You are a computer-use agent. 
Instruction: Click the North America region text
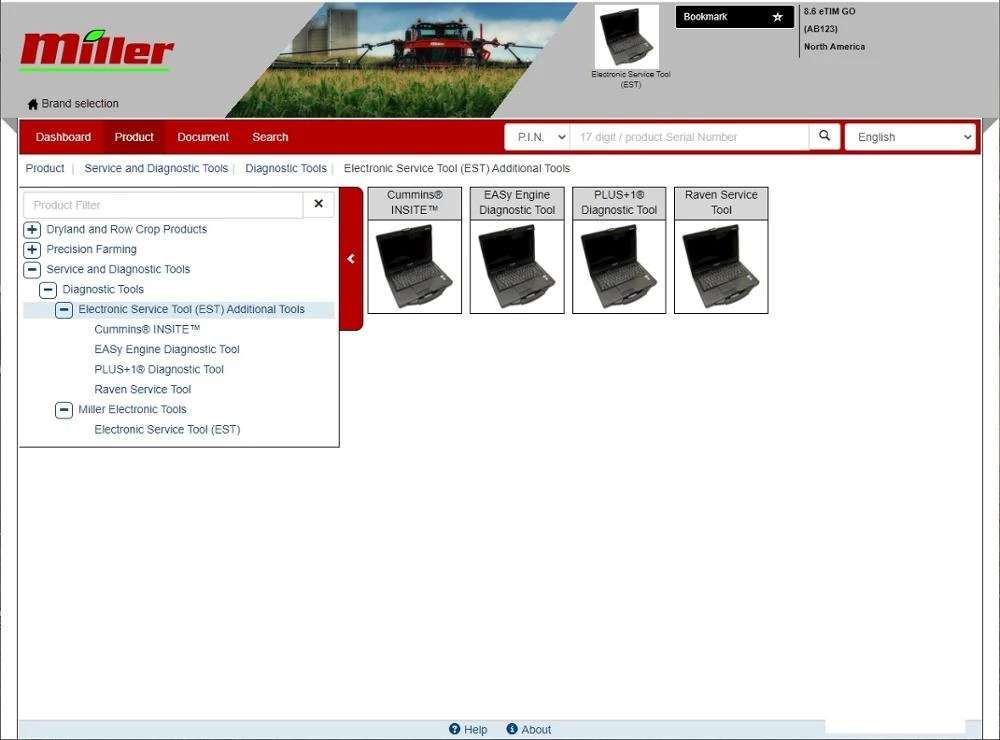tap(834, 47)
